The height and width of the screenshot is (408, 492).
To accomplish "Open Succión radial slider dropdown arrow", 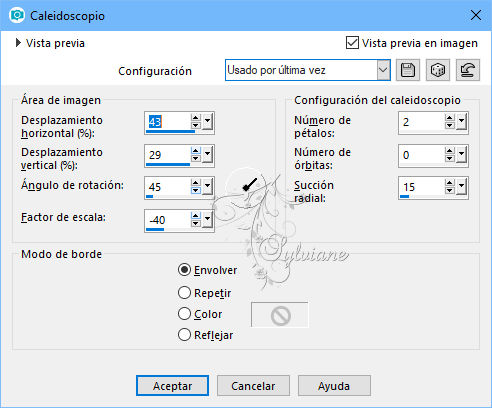I will (x=461, y=186).
